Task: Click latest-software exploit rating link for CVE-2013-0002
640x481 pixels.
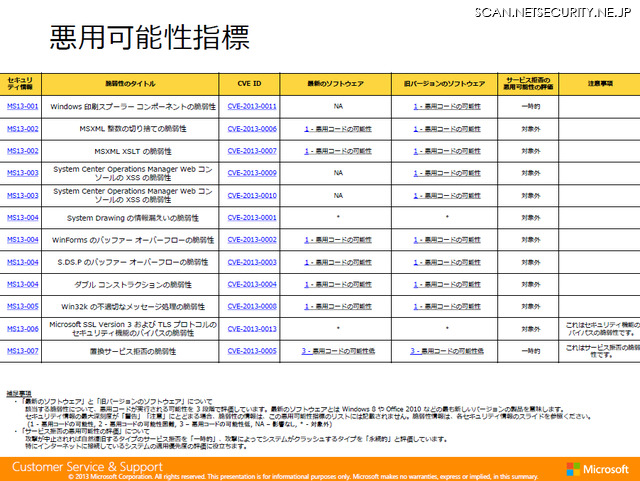Action: click(338, 240)
